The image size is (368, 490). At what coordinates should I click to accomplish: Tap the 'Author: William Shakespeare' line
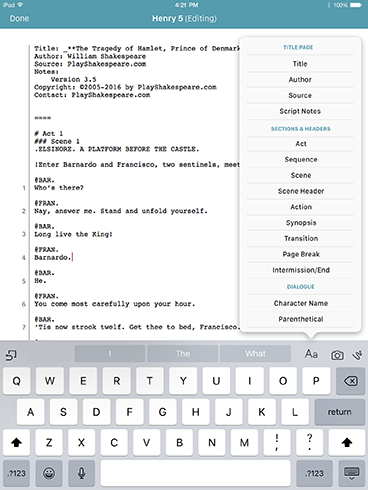pyautogui.click(x=90, y=56)
